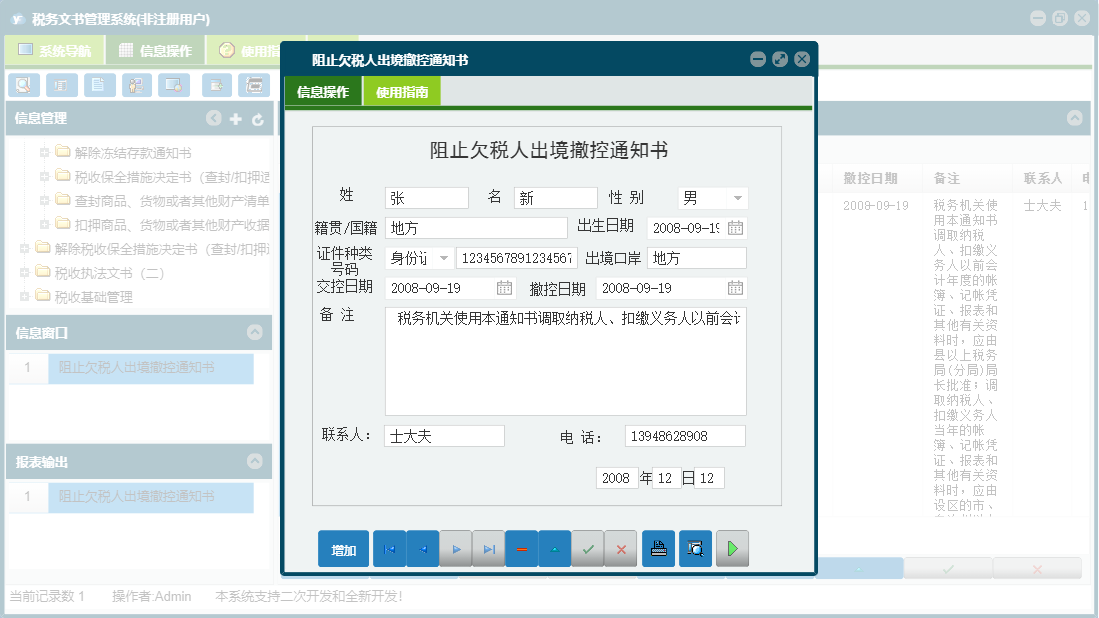Image resolution: width=1099 pixels, height=618 pixels.
Task: Refresh the 信息管理 panel with refresh icon
Action: pyautogui.click(x=258, y=118)
